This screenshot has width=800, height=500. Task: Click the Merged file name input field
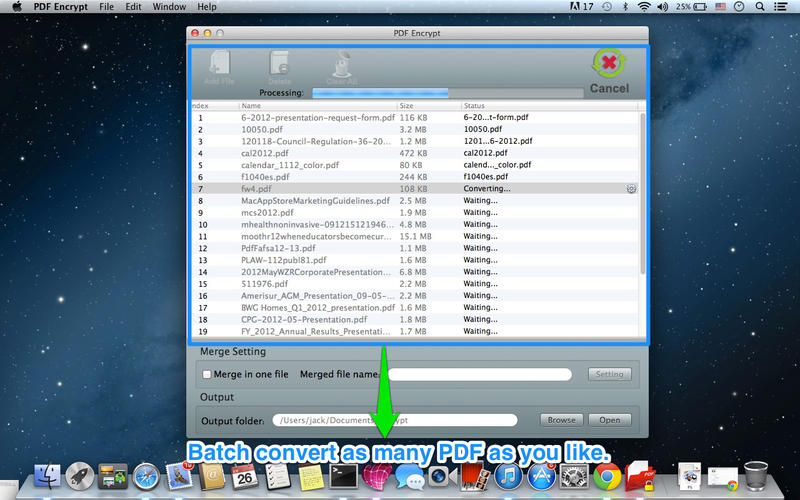pyautogui.click(x=480, y=374)
